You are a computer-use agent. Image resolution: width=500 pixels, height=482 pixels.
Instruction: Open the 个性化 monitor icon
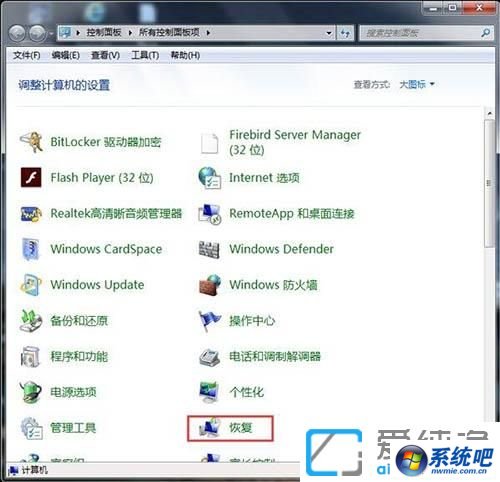[x=209, y=392]
